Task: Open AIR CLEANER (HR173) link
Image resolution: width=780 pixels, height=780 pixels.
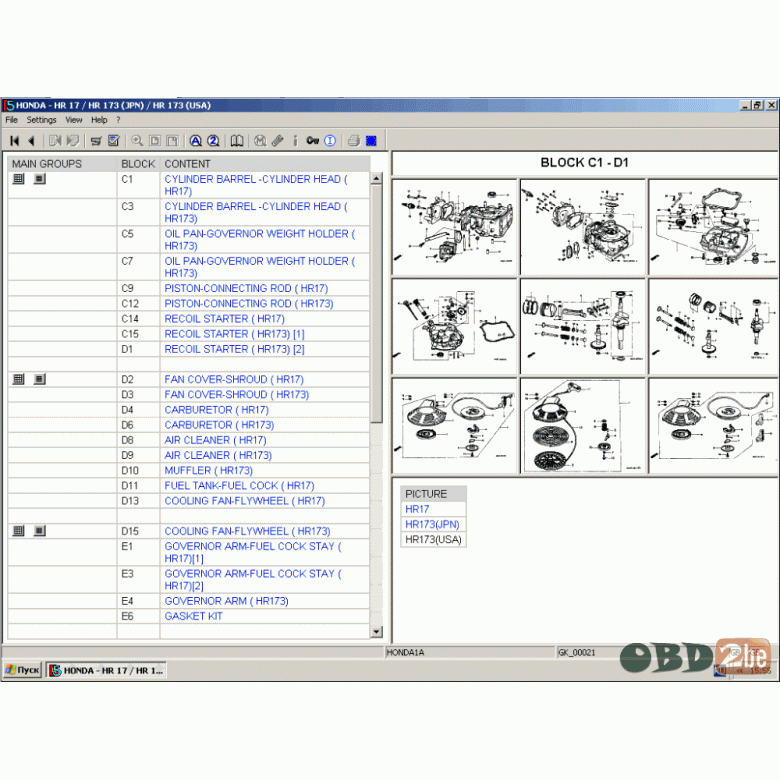Action: 218,455
